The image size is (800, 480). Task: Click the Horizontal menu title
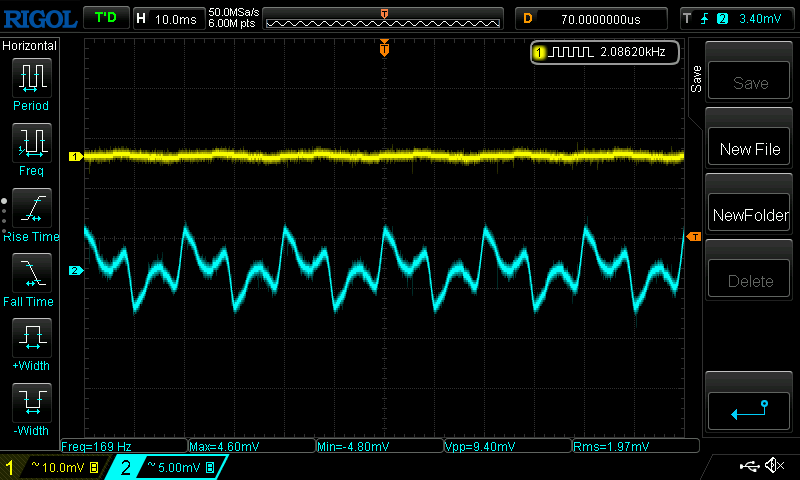(x=30, y=46)
